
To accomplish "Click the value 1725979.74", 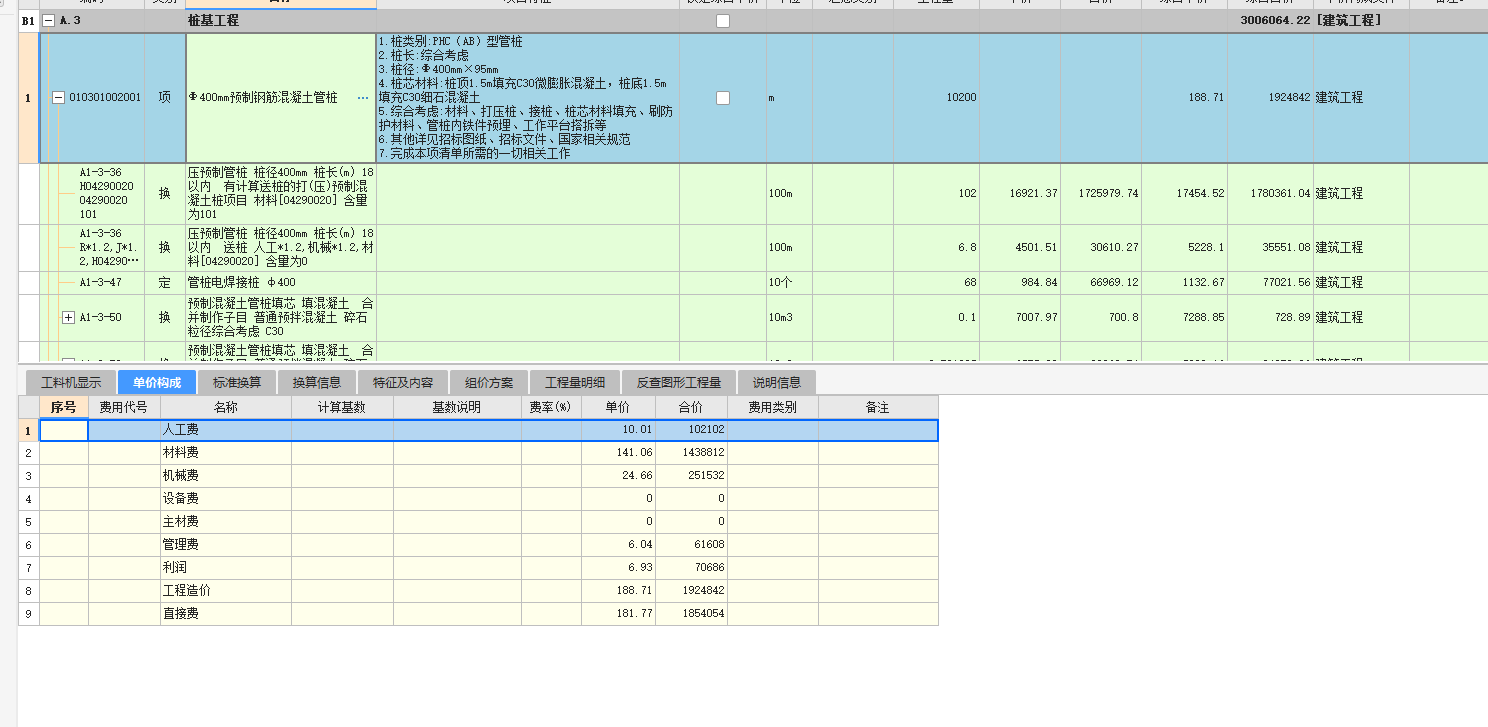I will click(x=1107, y=194).
